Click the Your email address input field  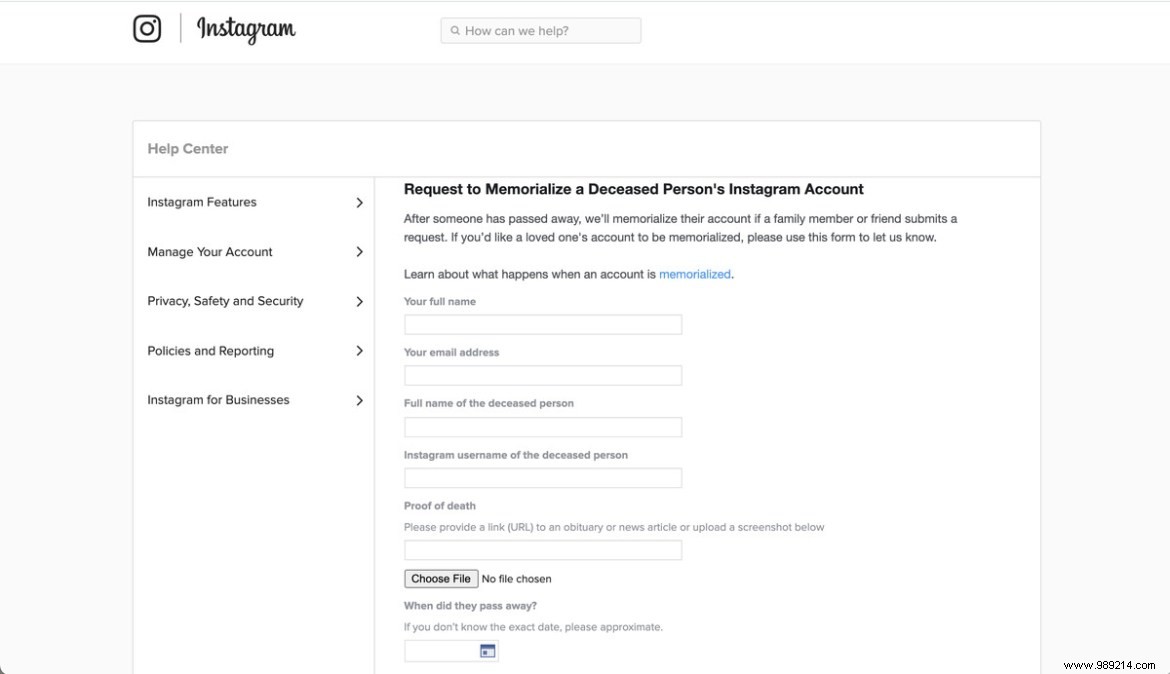(x=542, y=375)
